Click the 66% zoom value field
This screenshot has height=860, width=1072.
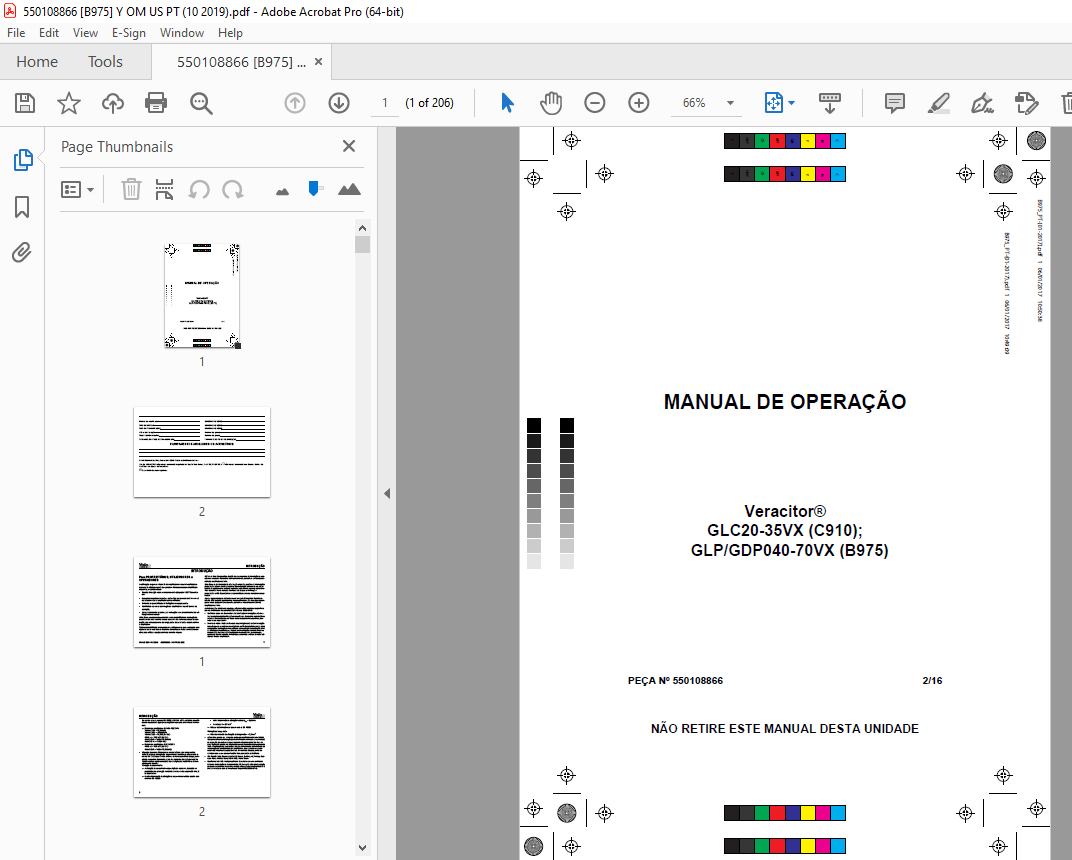(x=695, y=103)
